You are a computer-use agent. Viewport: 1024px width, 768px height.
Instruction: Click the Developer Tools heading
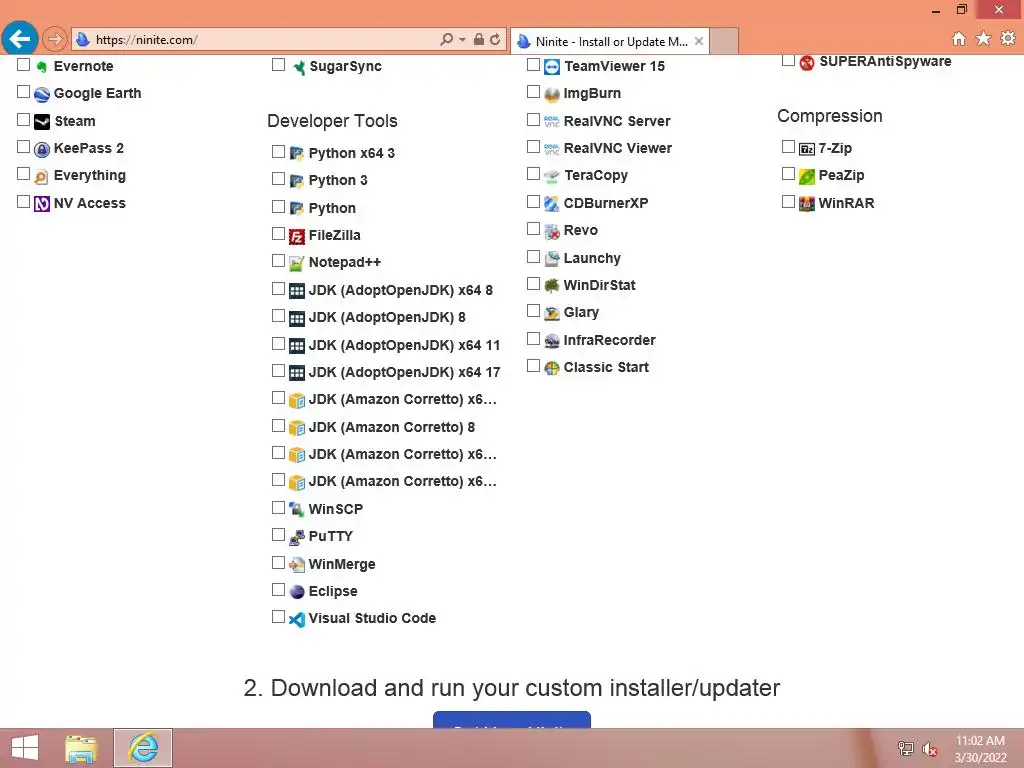point(332,121)
